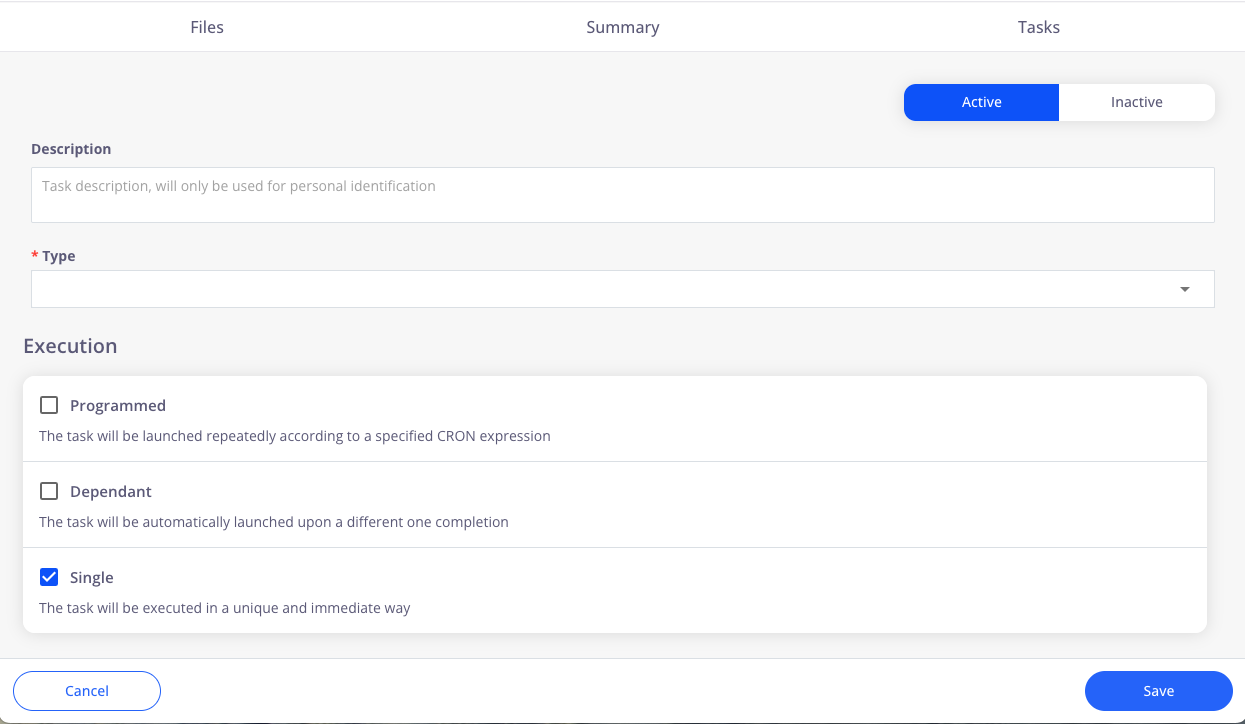Switch to the Summary tab
The height and width of the screenshot is (724, 1245).
(x=622, y=27)
